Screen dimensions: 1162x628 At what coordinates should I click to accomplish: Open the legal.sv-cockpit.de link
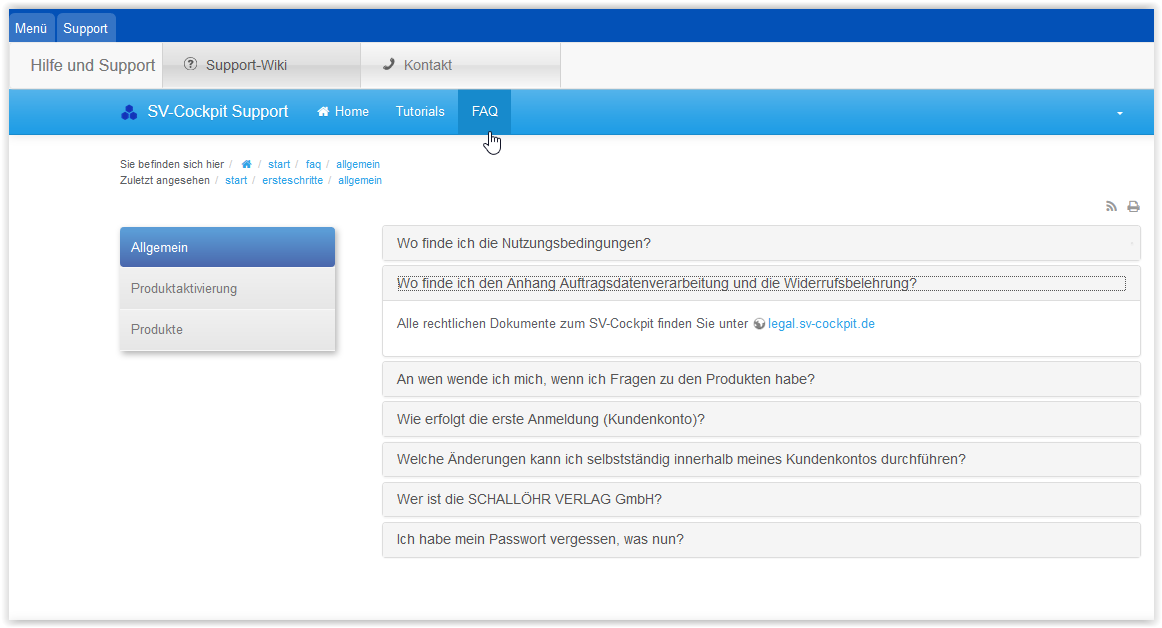coord(821,324)
